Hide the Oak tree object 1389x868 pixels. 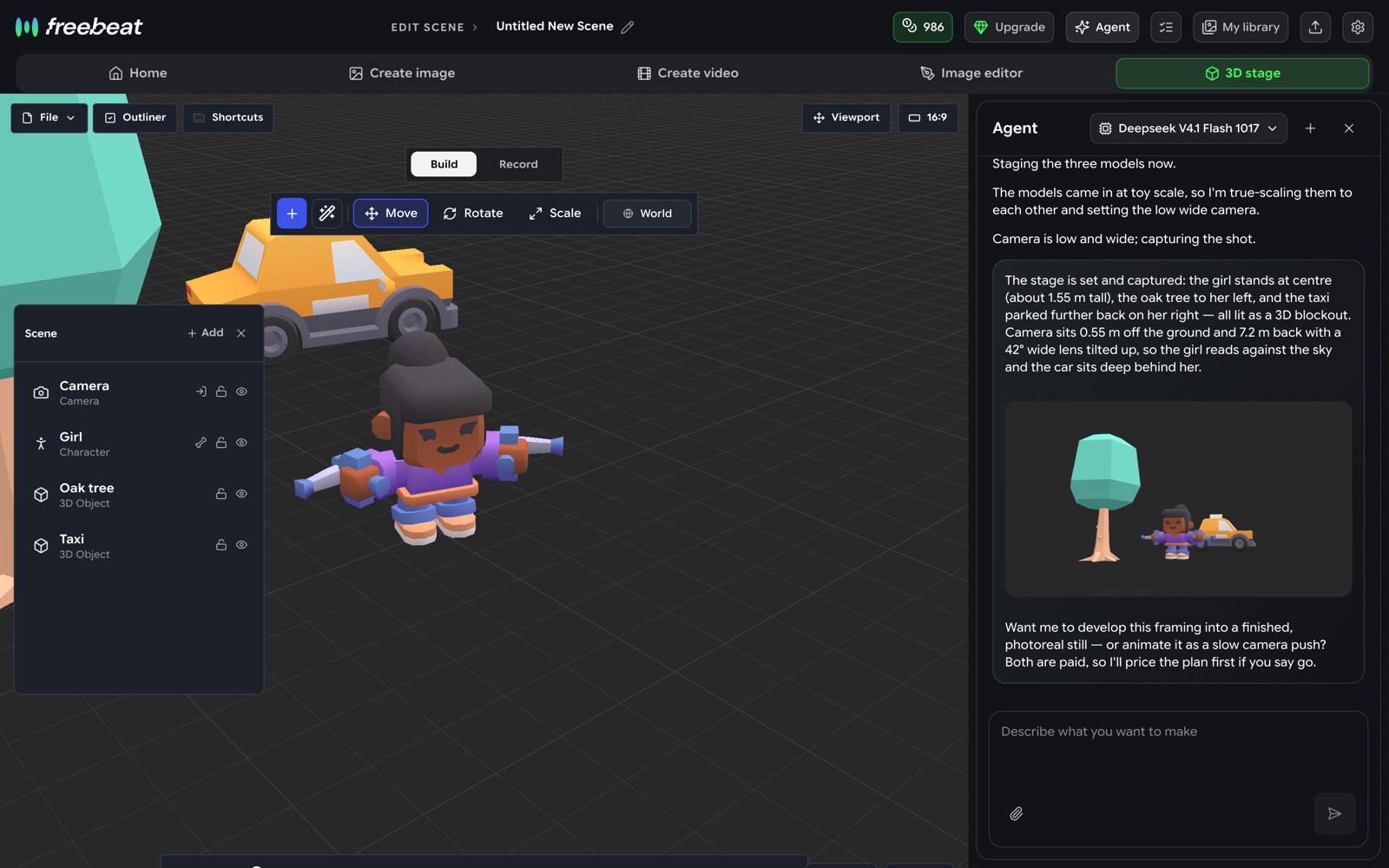tap(242, 495)
